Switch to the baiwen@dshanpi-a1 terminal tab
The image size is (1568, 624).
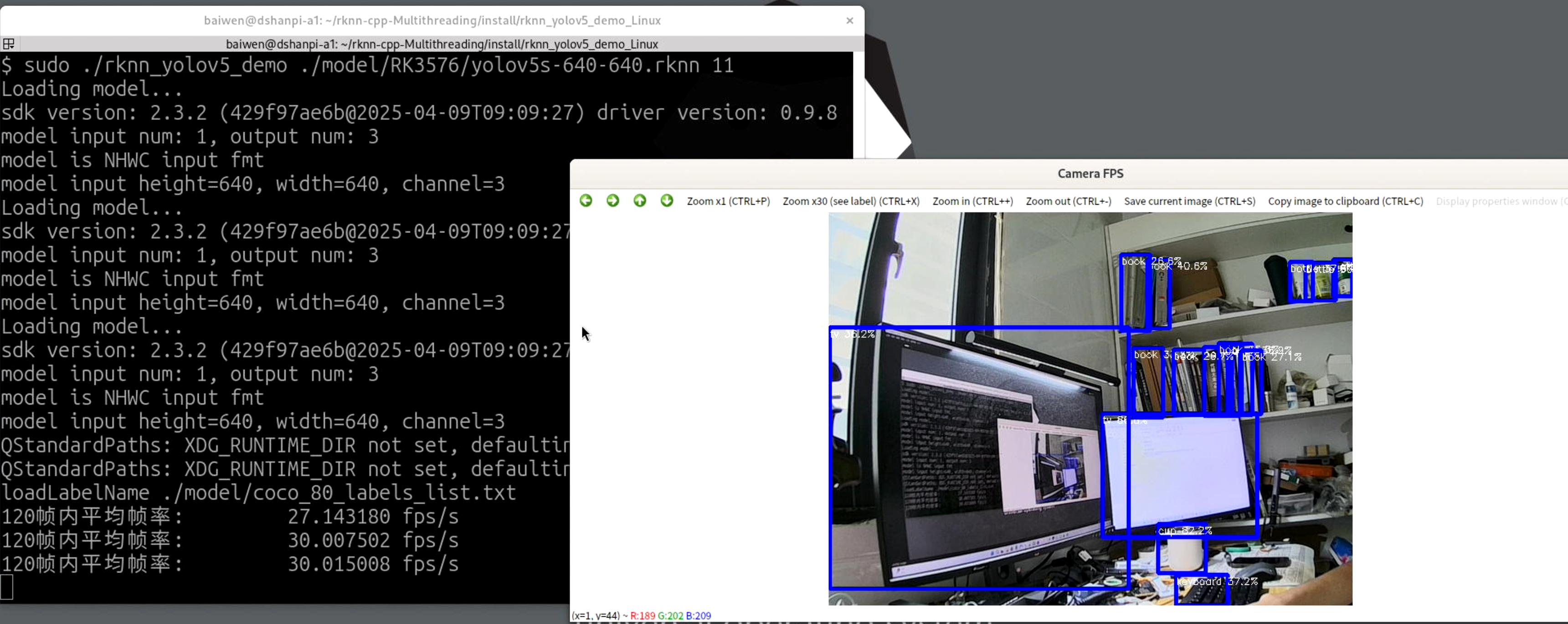pos(441,43)
